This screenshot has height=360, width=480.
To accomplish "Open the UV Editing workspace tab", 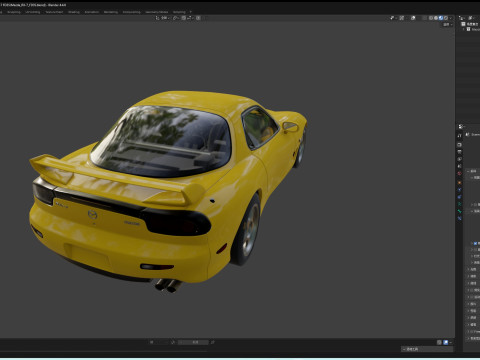I will [x=33, y=12].
